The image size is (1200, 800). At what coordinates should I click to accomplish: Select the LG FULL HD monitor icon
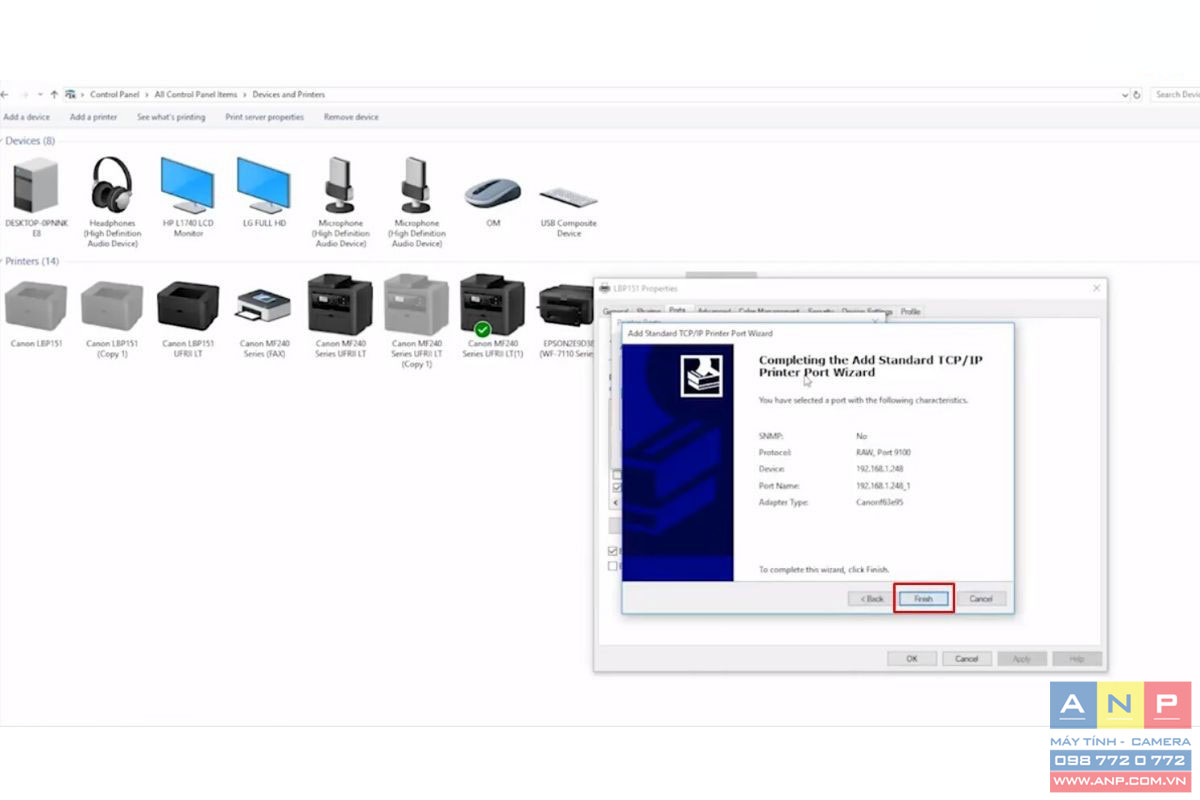pos(264,185)
